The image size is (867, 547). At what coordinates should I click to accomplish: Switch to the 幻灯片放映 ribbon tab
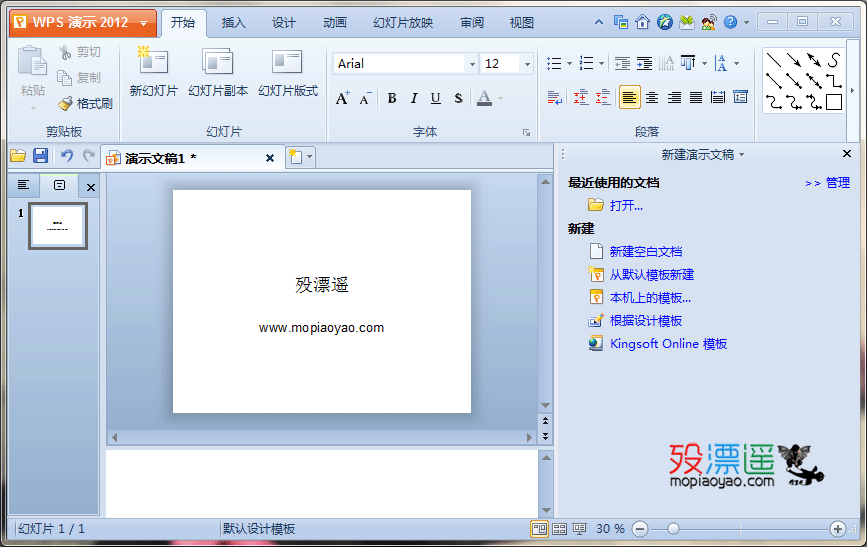[403, 23]
